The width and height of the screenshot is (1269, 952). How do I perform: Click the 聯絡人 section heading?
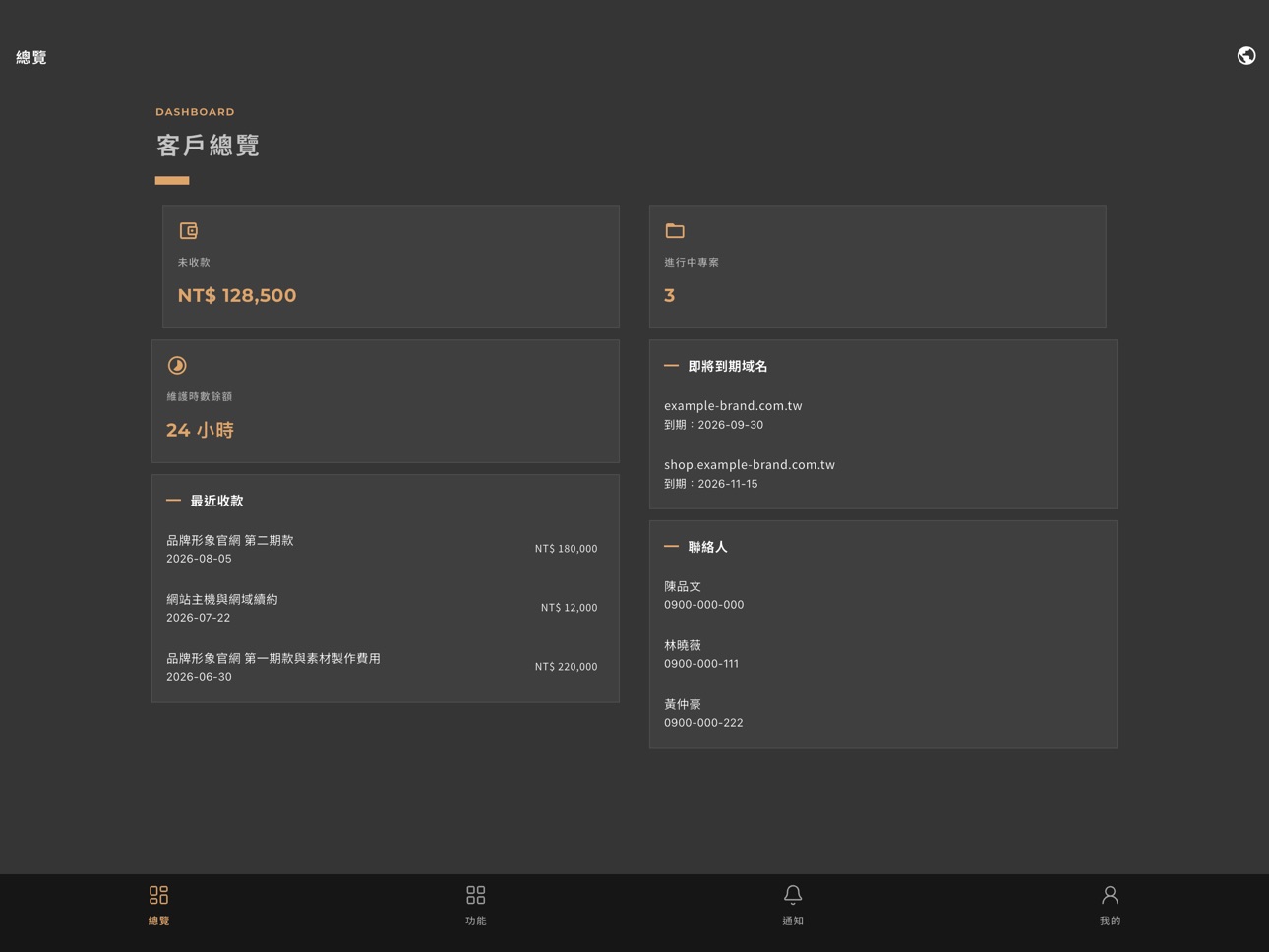pyautogui.click(x=707, y=547)
